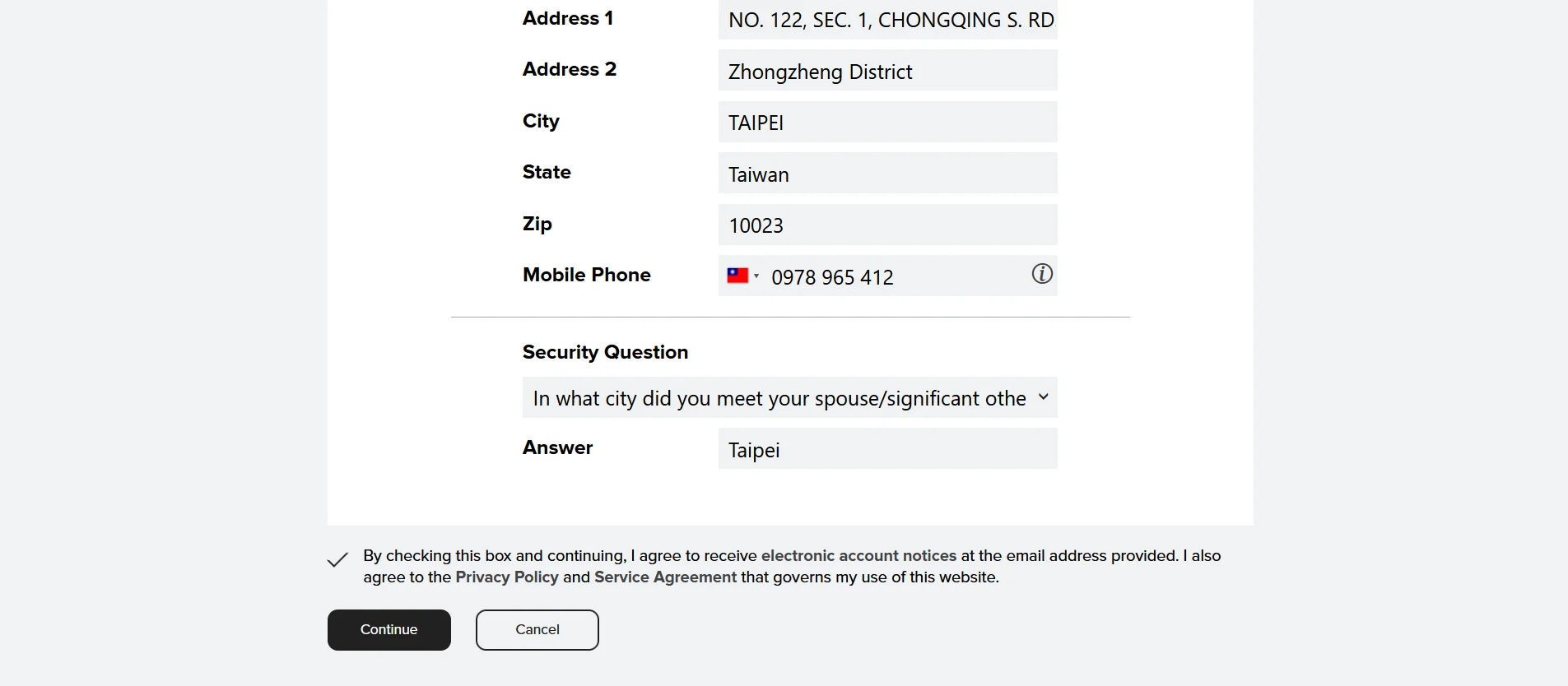Click the Address 2 field with Zhongzheng District
The width and height of the screenshot is (1568, 686).
point(887,72)
